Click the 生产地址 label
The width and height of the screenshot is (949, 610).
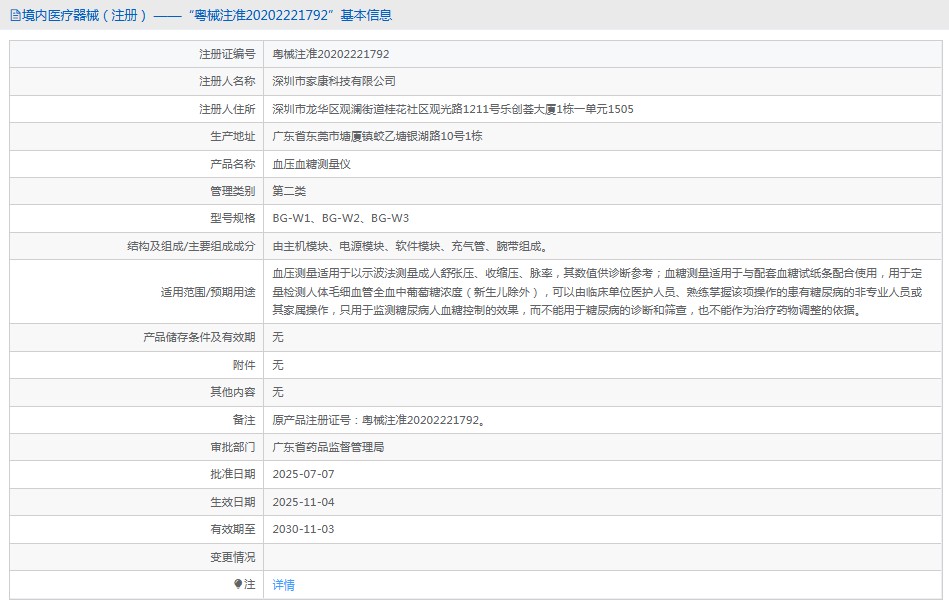tap(232, 136)
